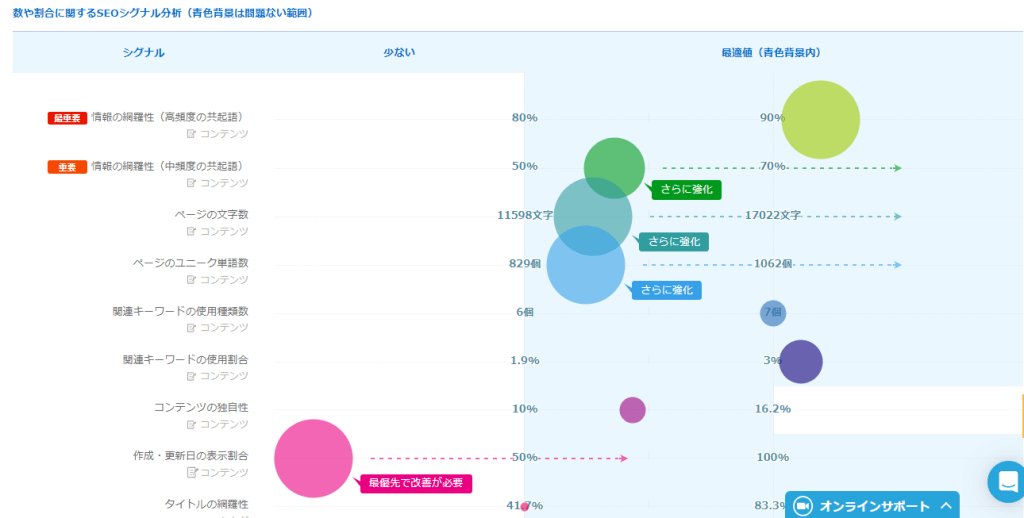Select the orange 重要 badge
This screenshot has width=1024, height=518.
68,167
